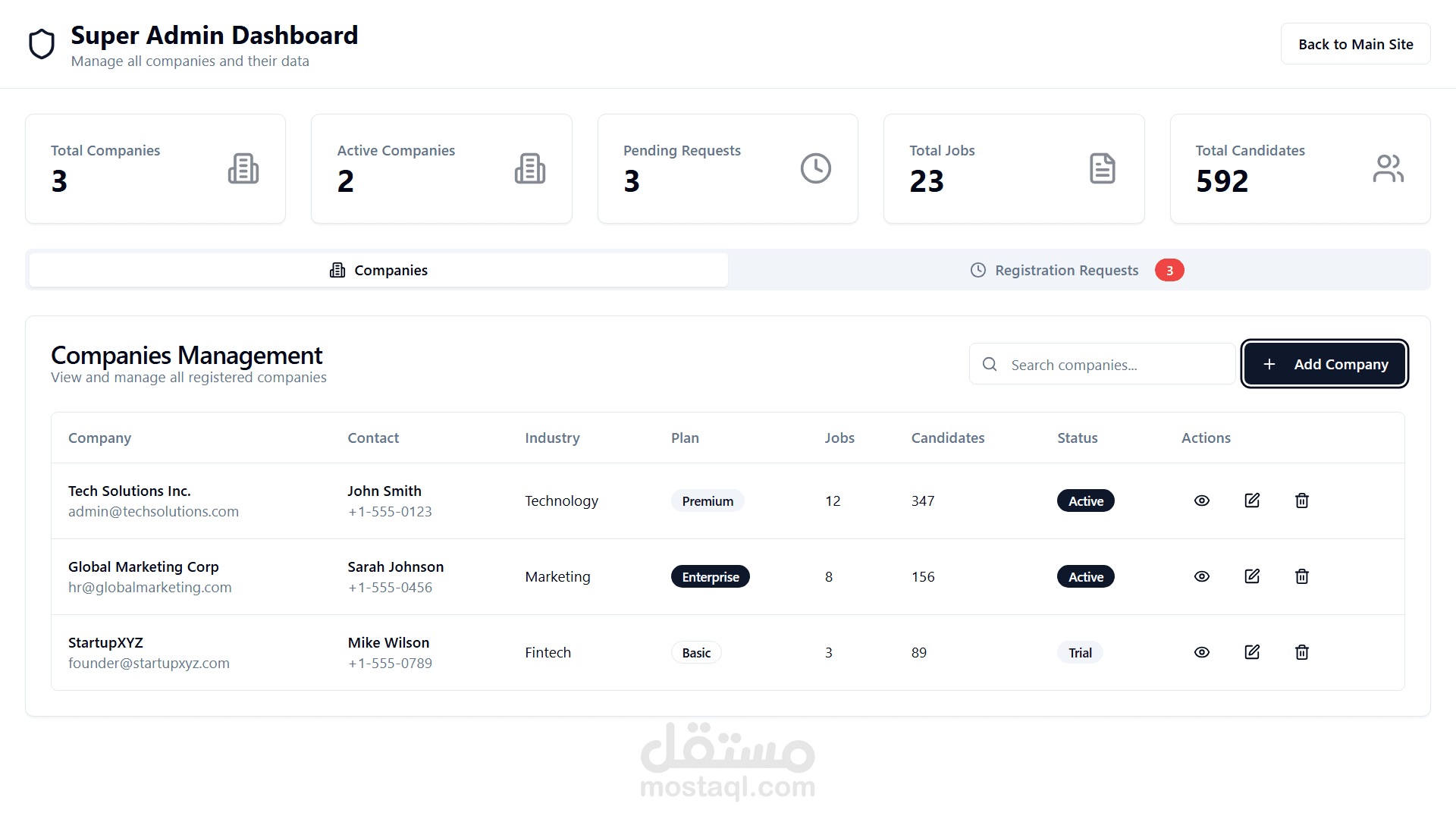Switch to the Registration Requests tab
The image size is (1456, 819).
1066,270
